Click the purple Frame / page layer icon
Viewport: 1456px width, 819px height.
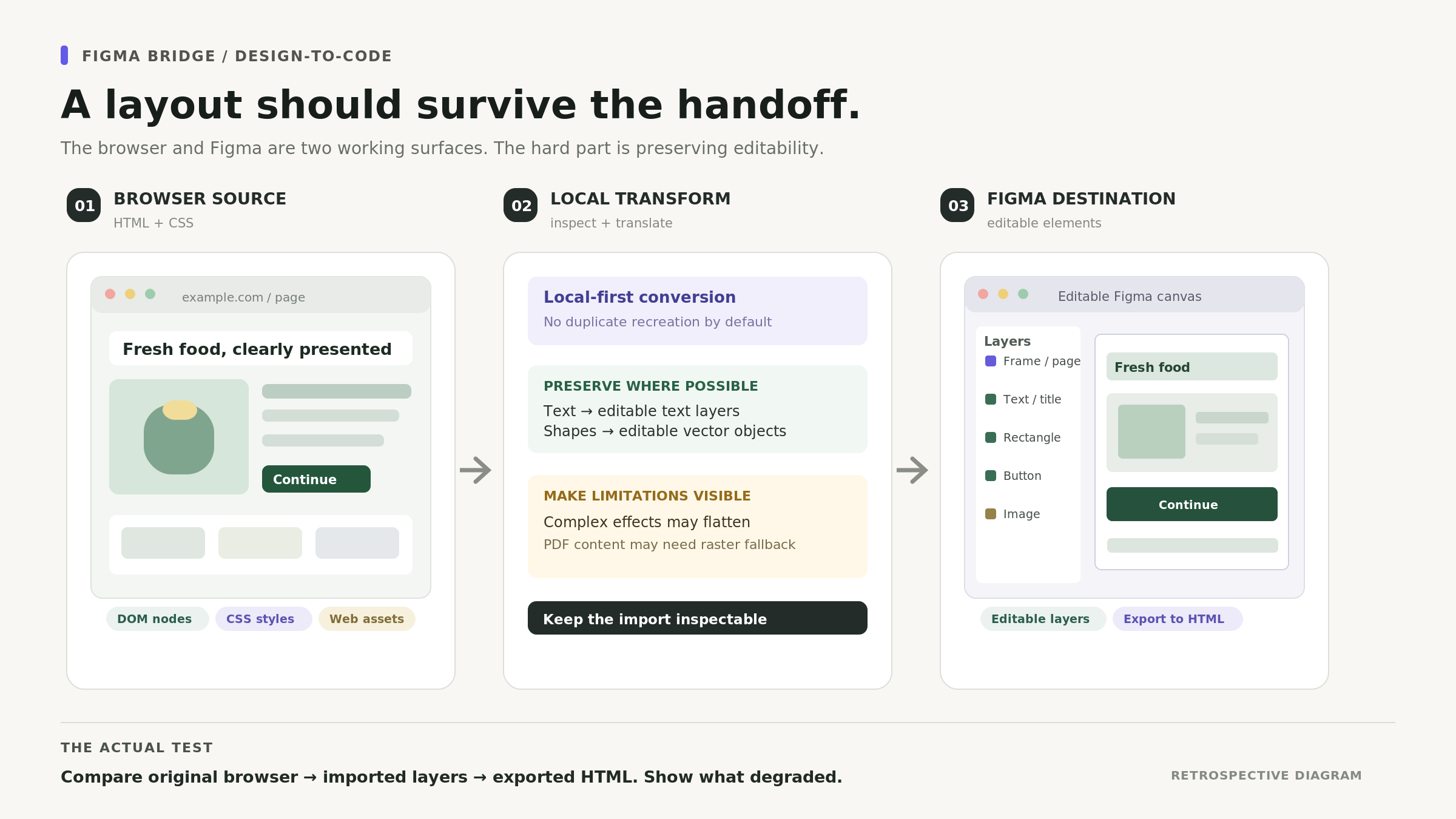[991, 361]
